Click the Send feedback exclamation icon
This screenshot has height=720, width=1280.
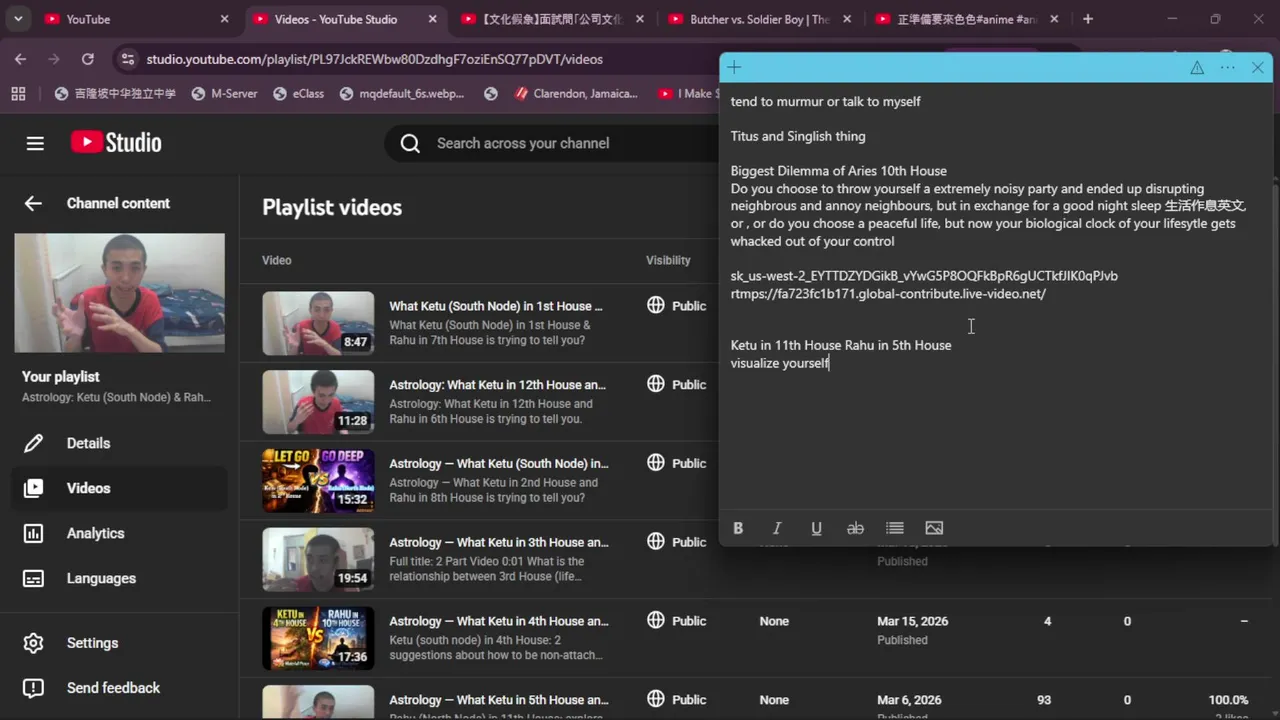(33, 688)
